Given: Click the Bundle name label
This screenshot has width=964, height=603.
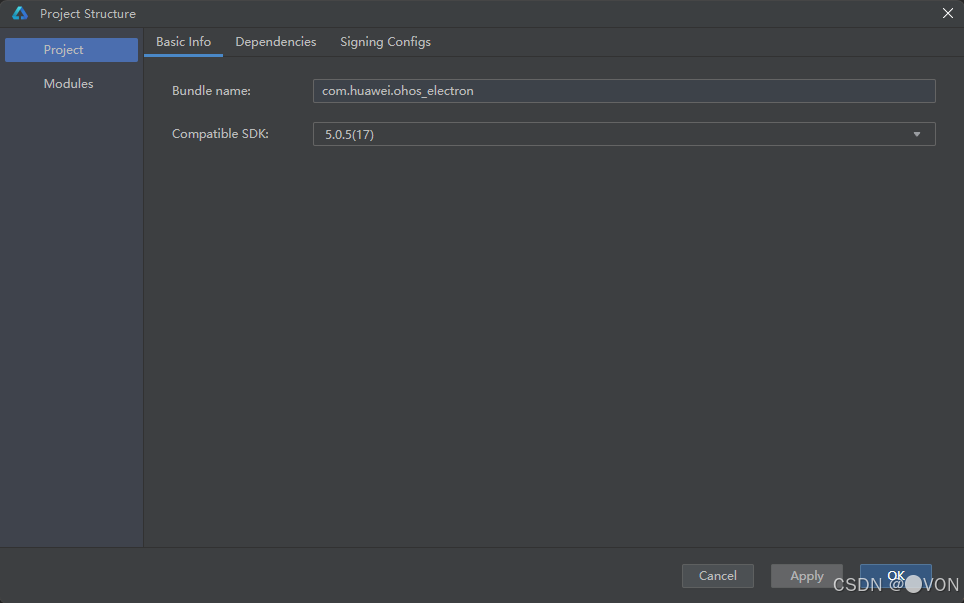Looking at the screenshot, I should tap(211, 91).
